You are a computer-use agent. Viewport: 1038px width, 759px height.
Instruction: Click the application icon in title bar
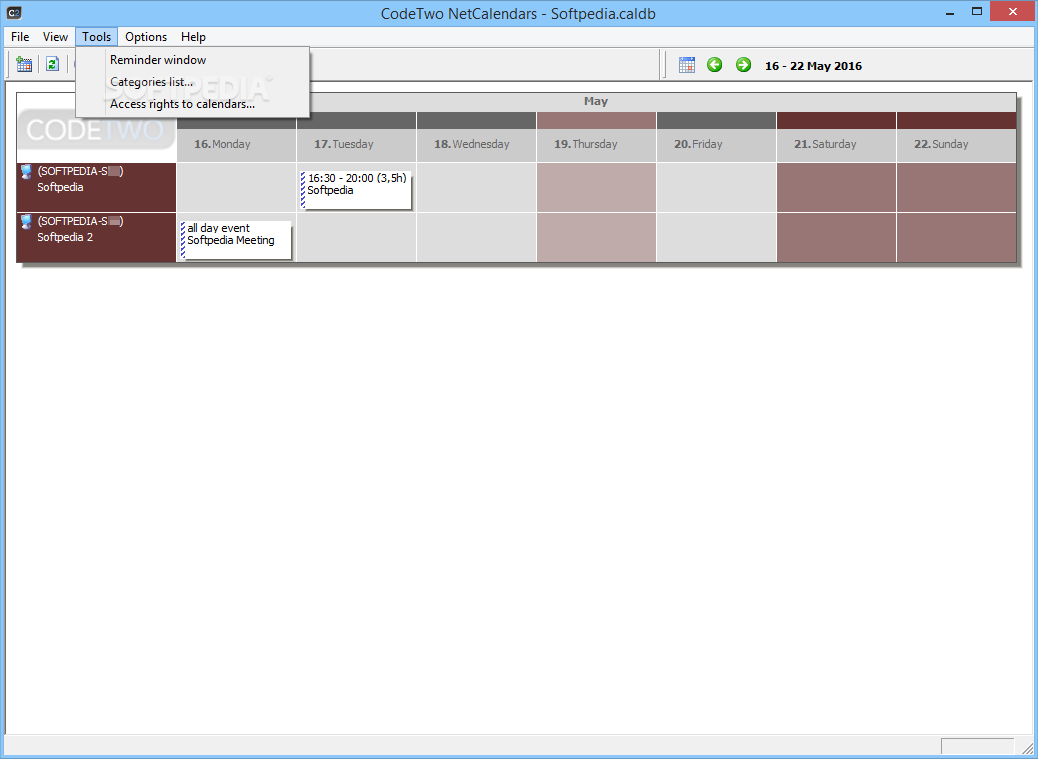tap(13, 13)
